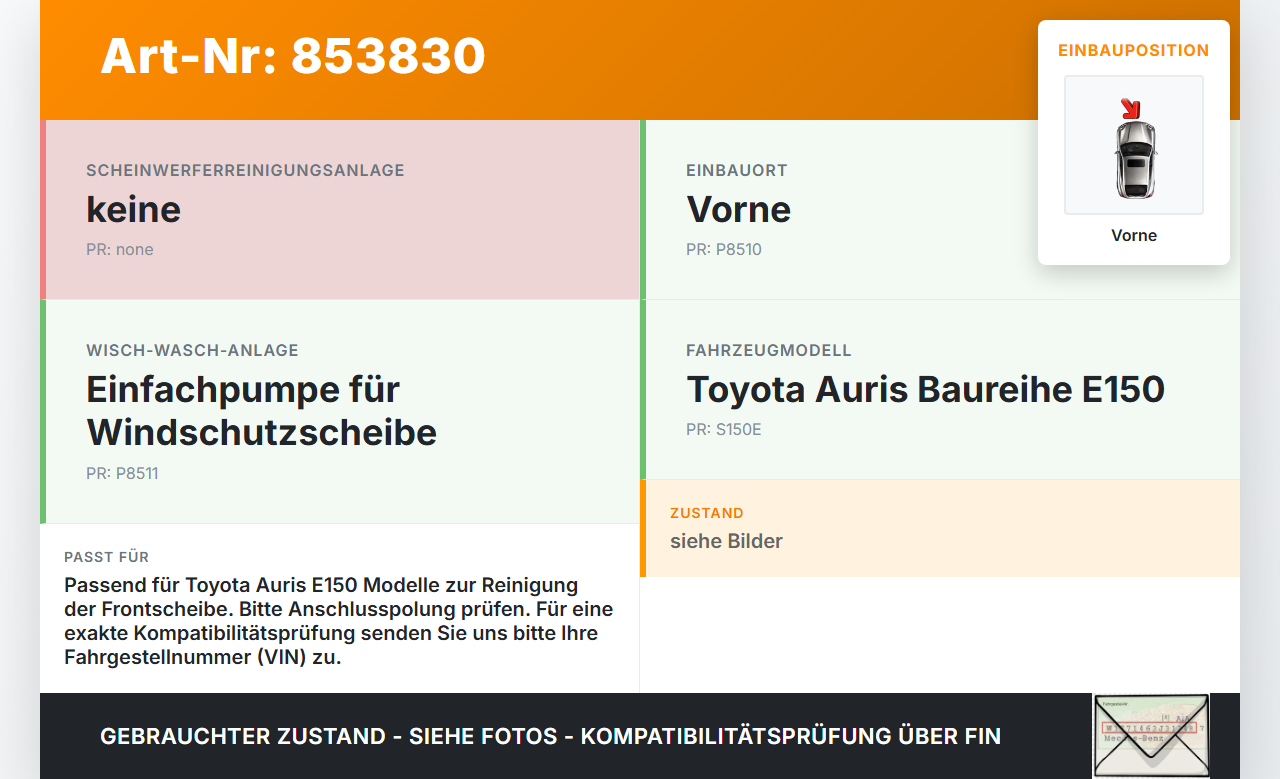
Task: Select the ZUSTAND label
Action: point(707,513)
